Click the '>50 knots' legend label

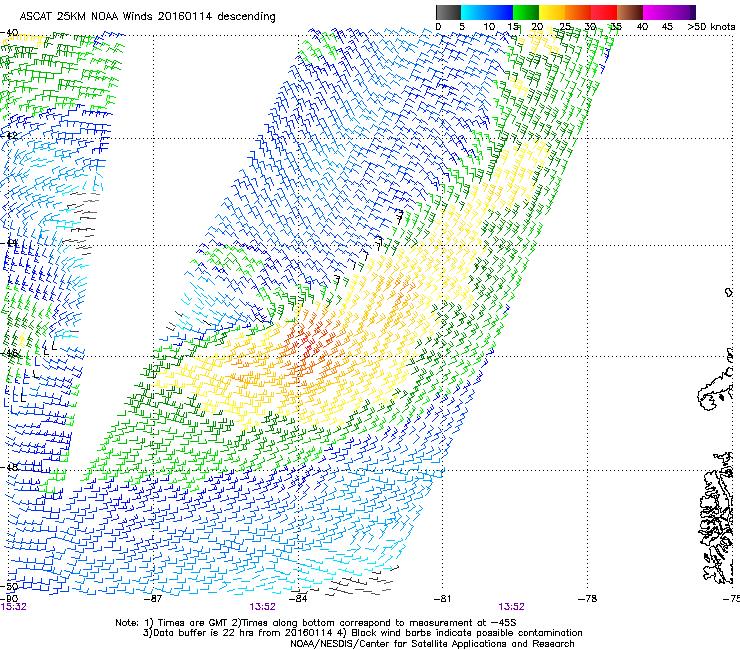pyautogui.click(x=711, y=27)
